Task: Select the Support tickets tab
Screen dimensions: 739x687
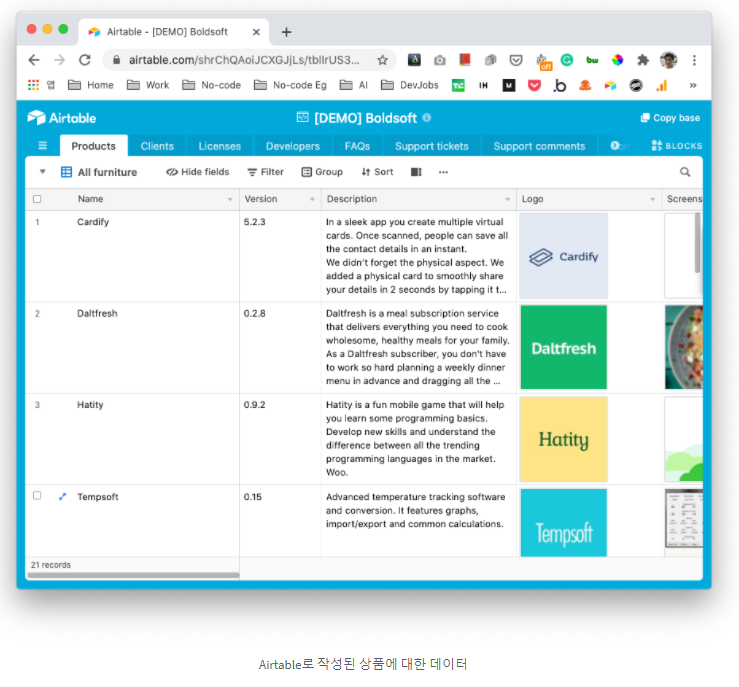Action: click(432, 146)
